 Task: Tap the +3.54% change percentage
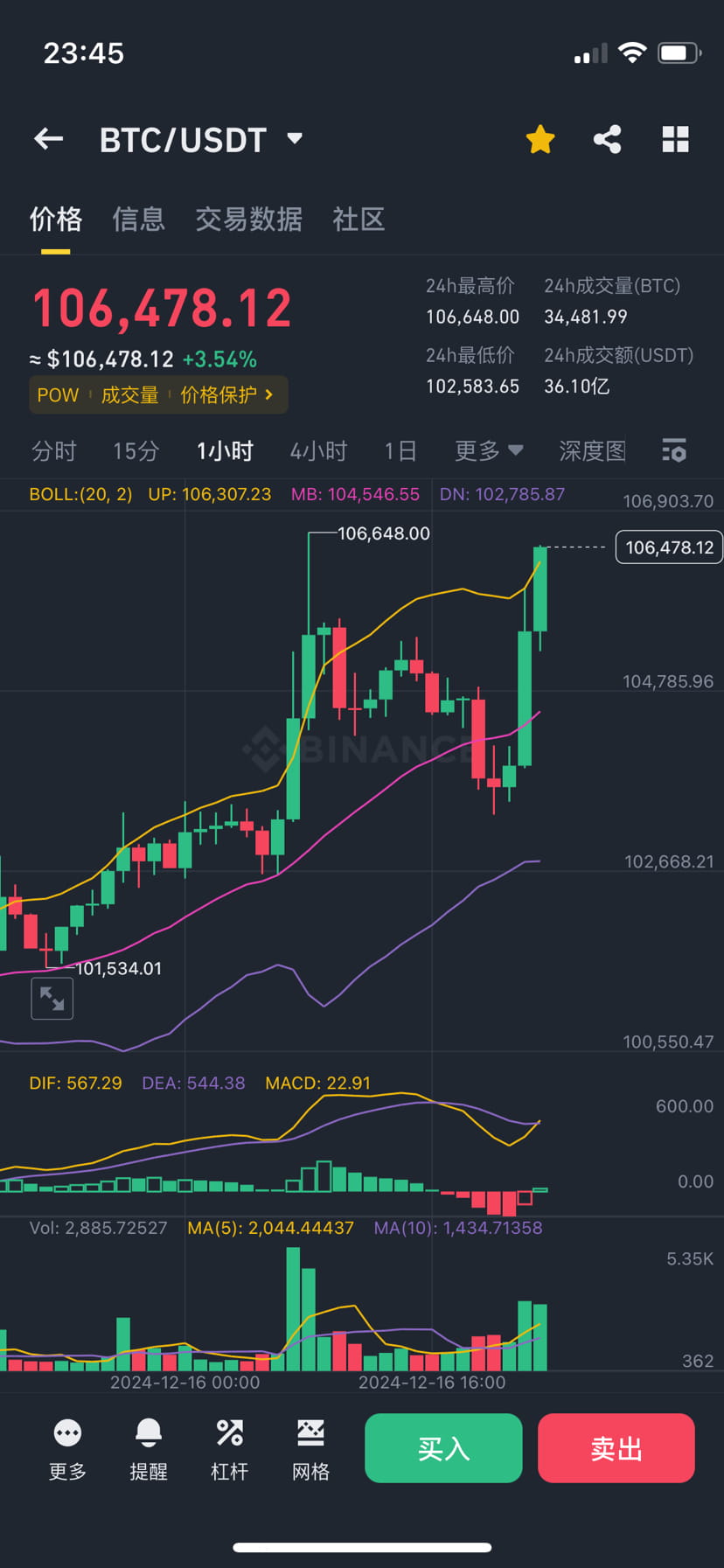point(219,359)
